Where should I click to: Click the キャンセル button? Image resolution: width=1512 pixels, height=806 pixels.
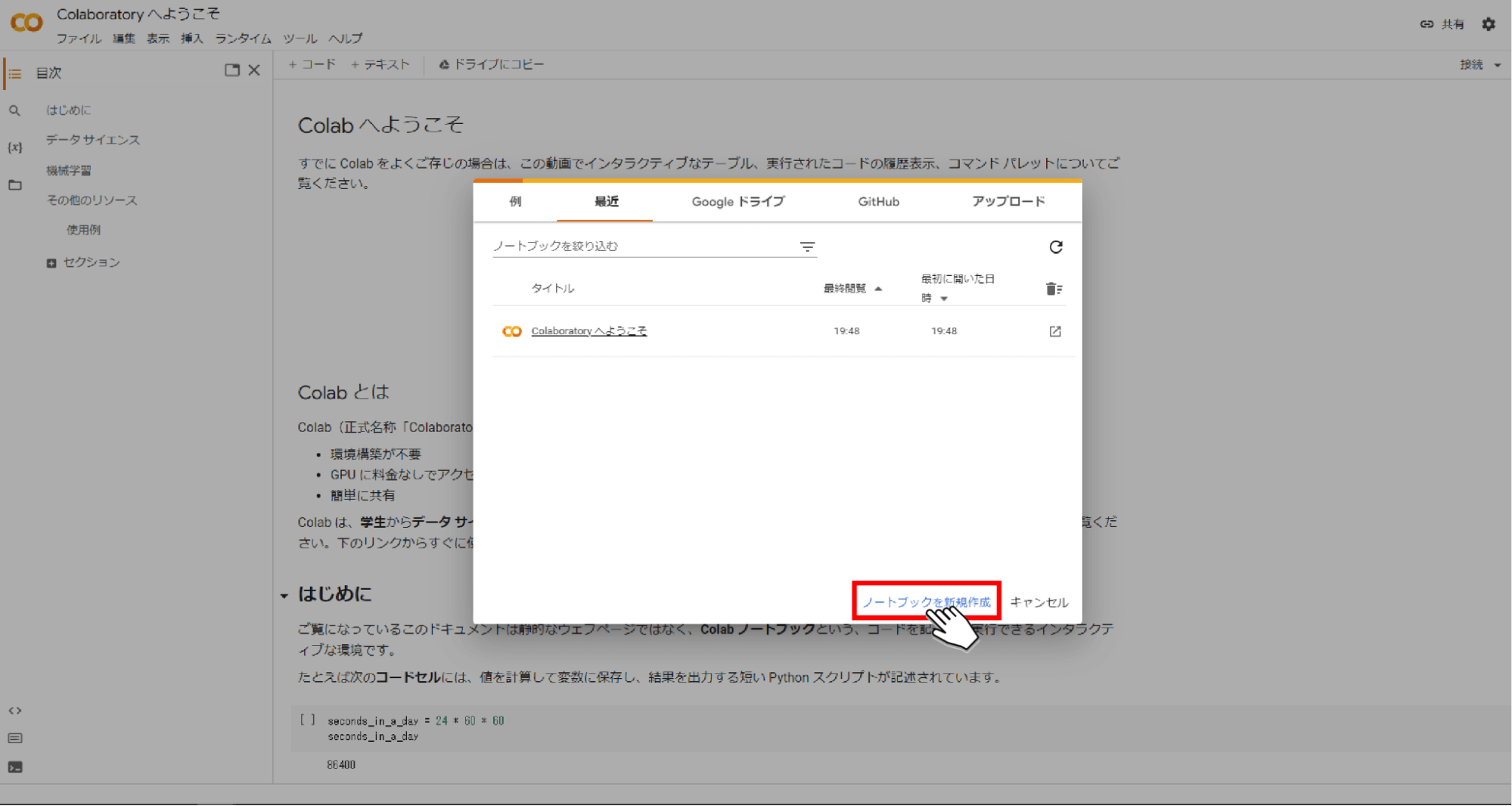tap(1039, 602)
